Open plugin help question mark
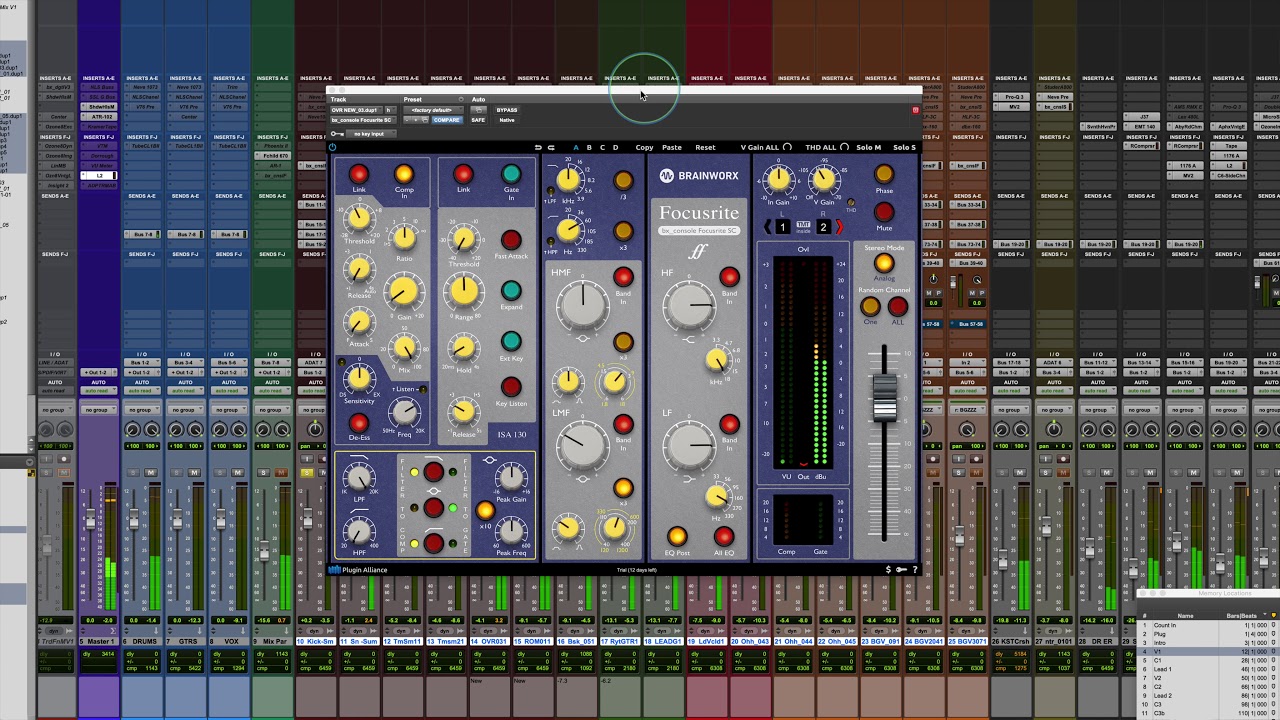1280x720 pixels. point(914,570)
